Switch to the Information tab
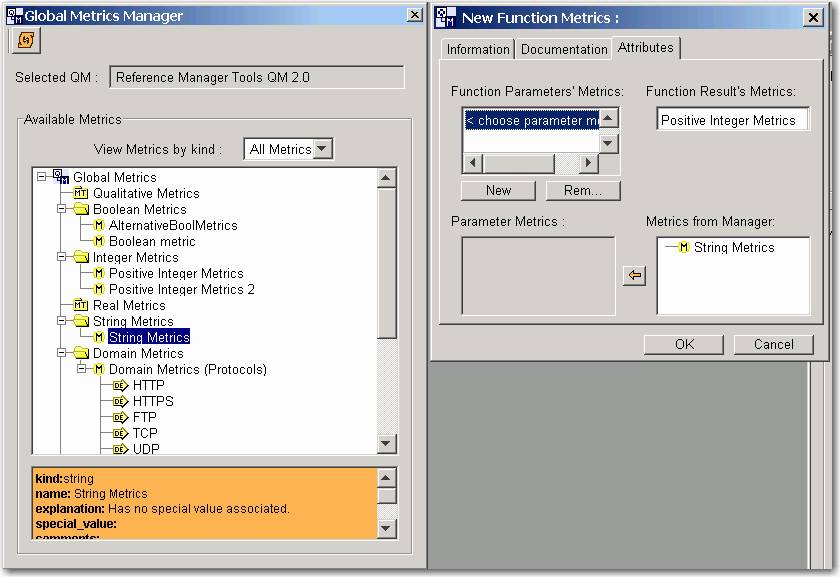This screenshot has width=840, height=577. (x=477, y=49)
